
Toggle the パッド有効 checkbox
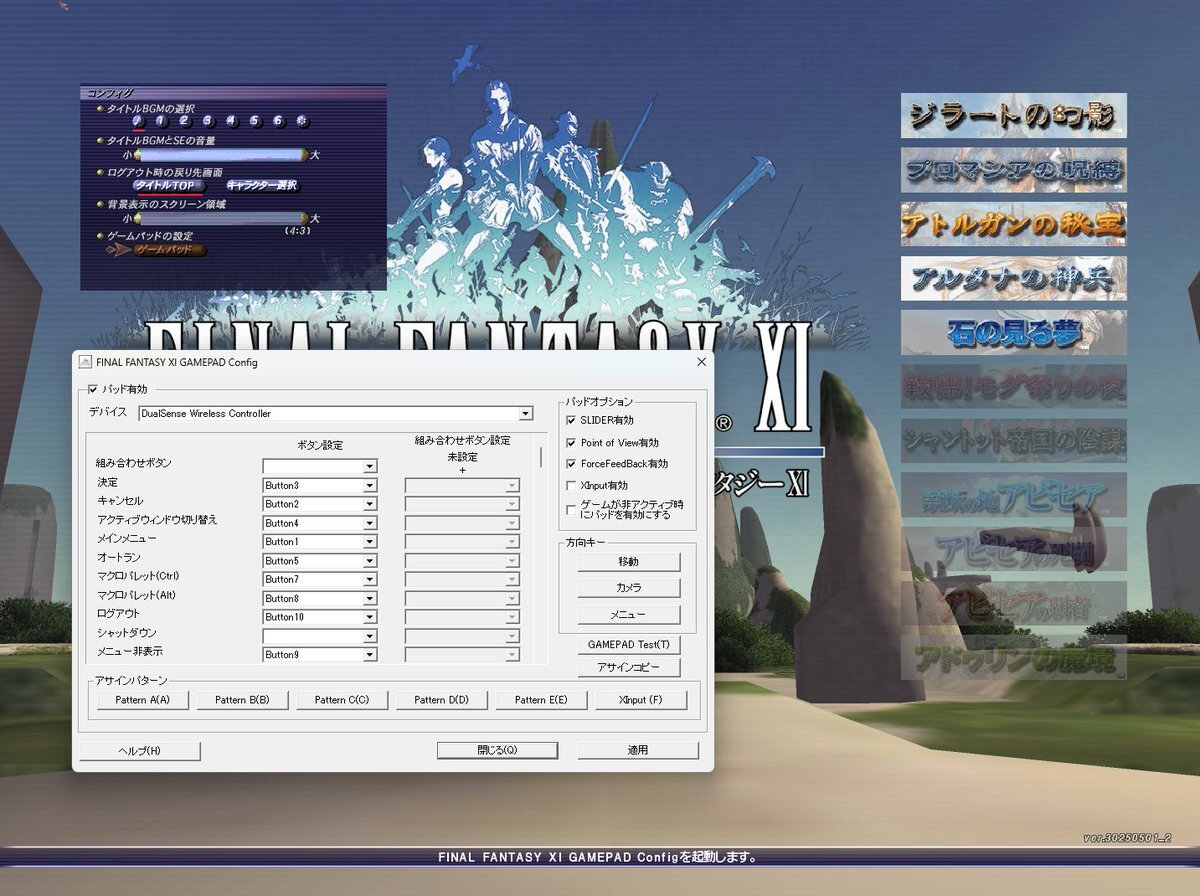(94, 389)
